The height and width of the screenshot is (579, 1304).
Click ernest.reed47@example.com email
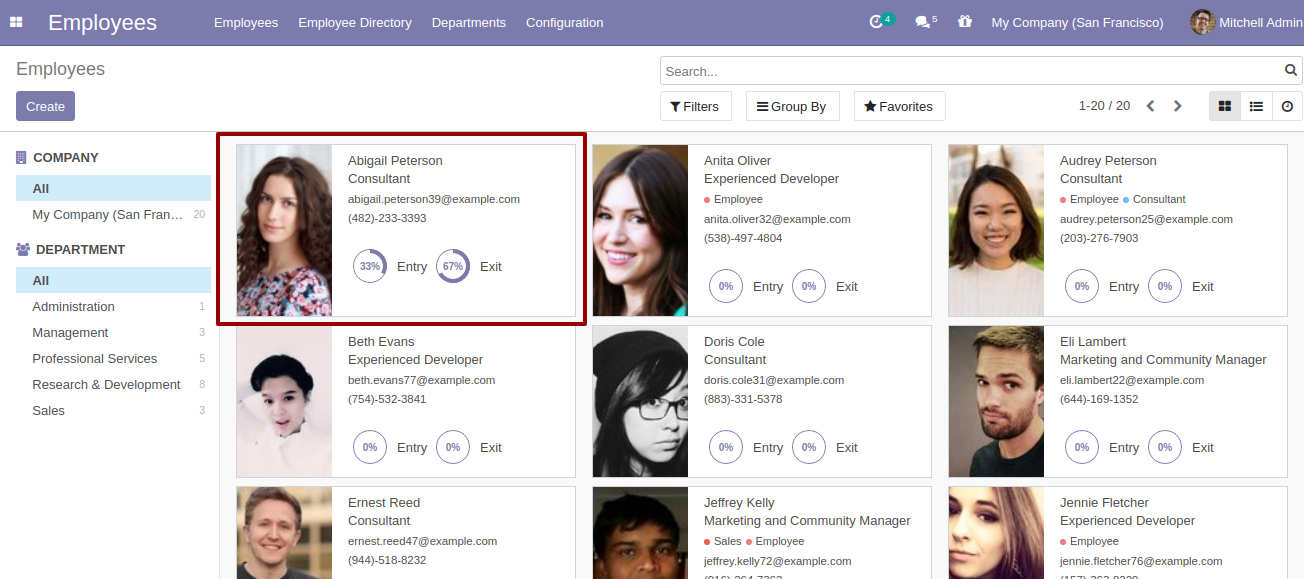423,541
